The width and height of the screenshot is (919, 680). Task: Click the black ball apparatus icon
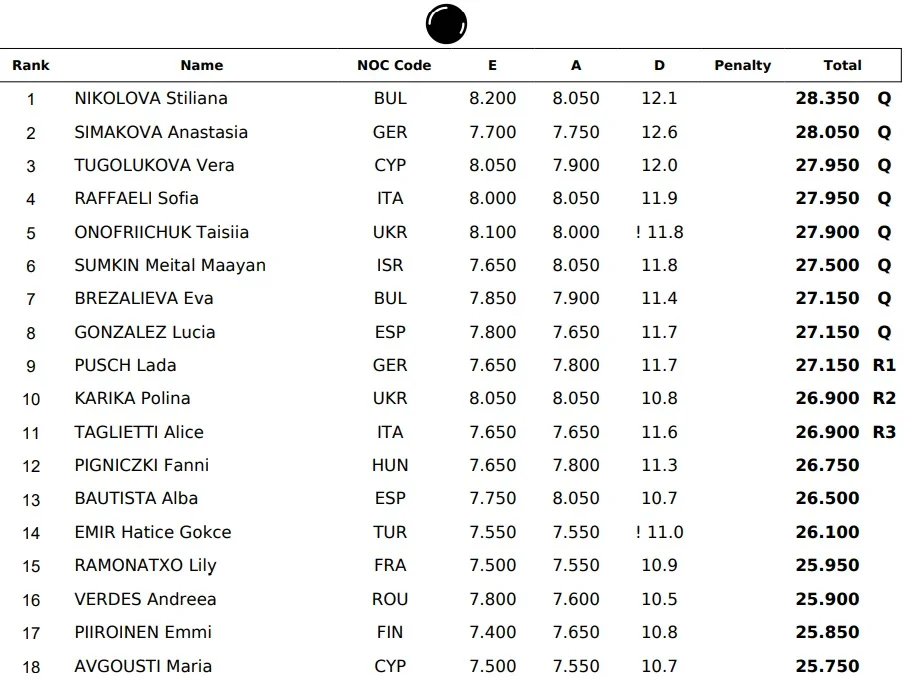446,23
